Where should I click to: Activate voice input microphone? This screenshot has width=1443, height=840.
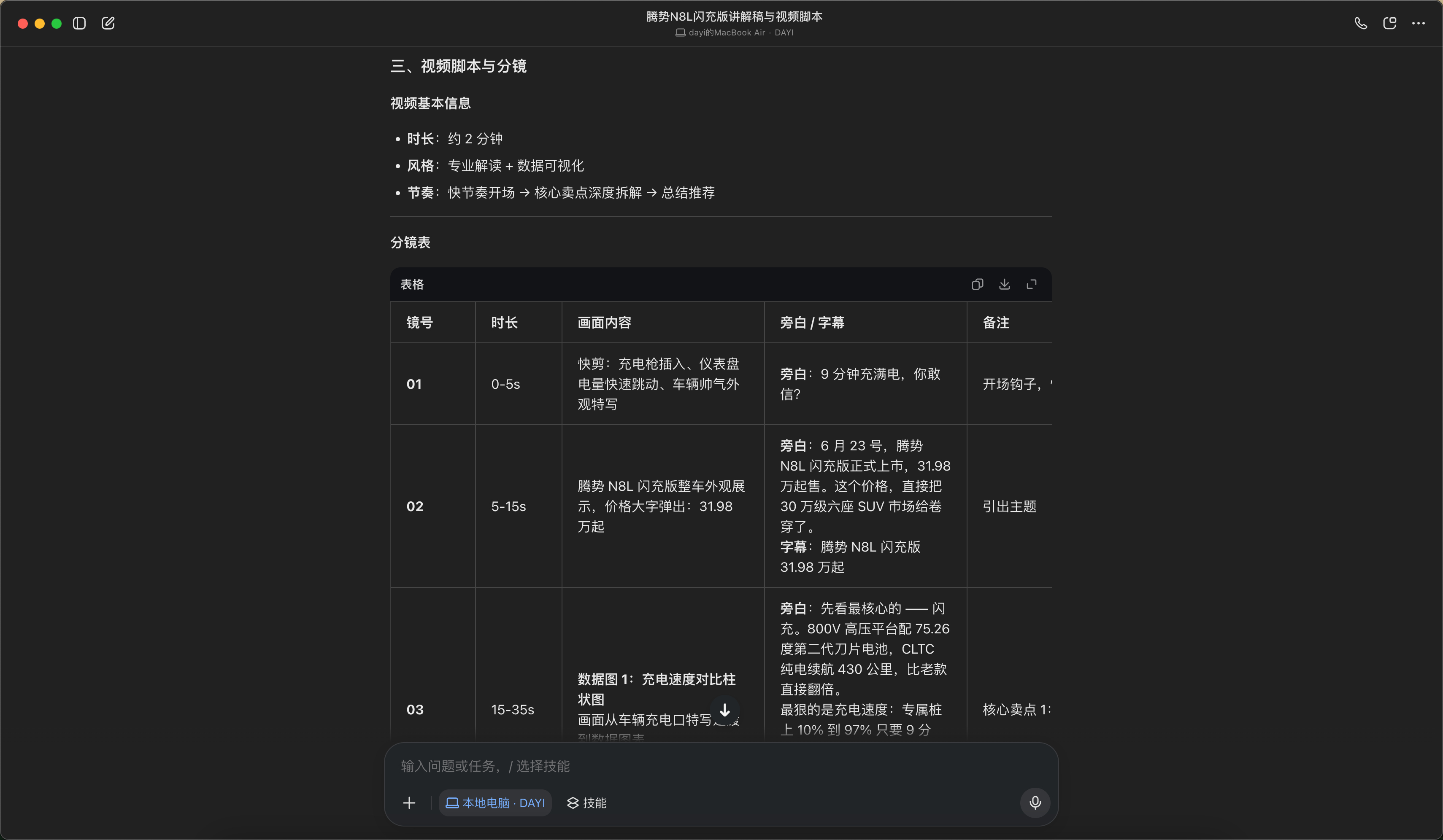(1035, 802)
